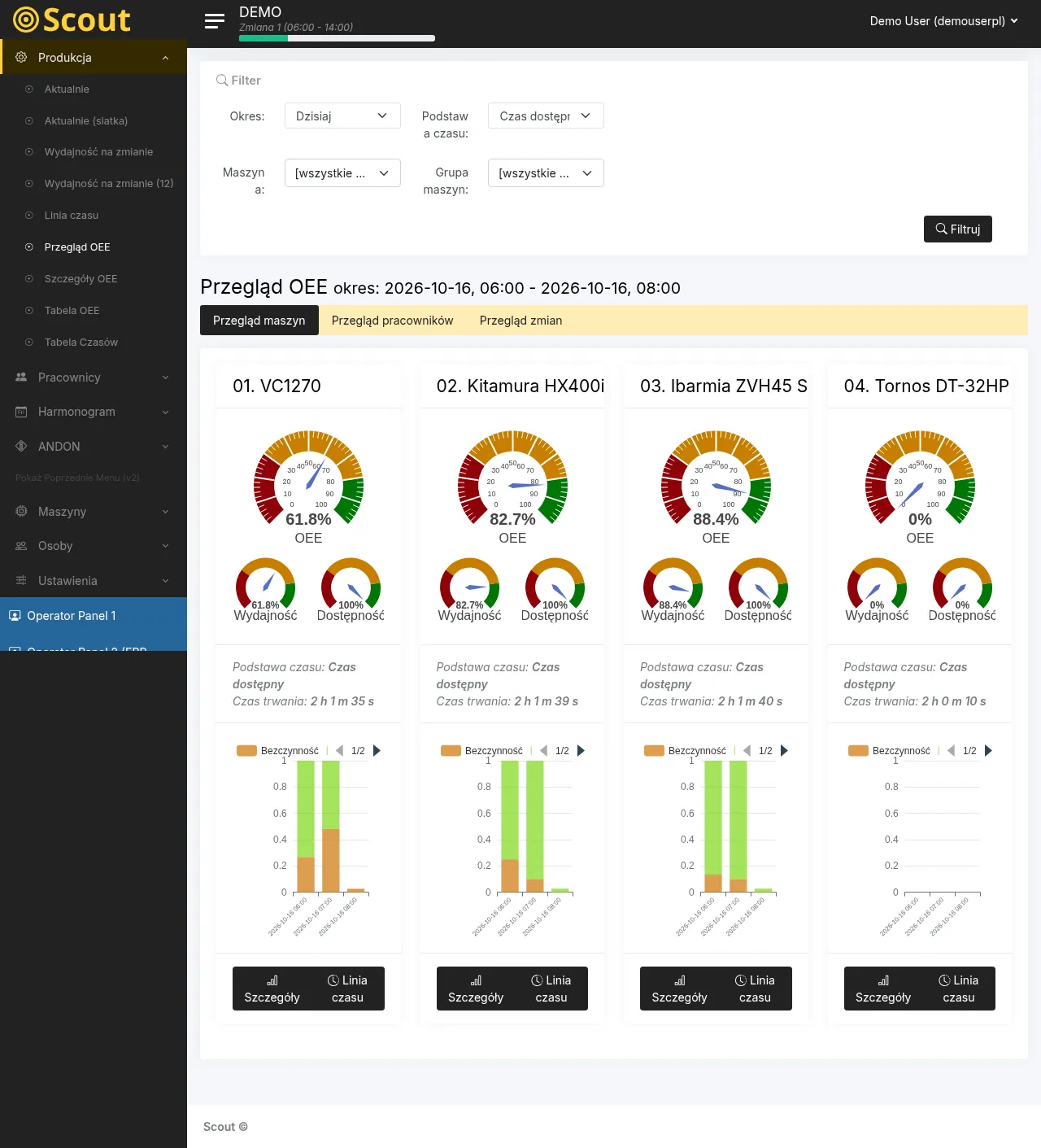Switch to Przegląd pracowników tab
The width and height of the screenshot is (1041, 1148).
[393, 321]
